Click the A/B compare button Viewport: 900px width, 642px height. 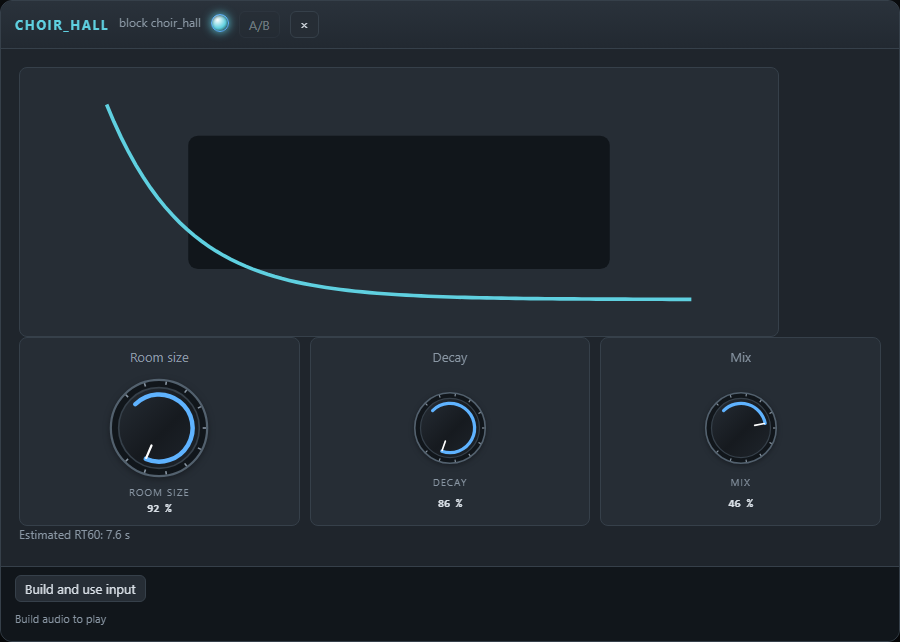coord(259,25)
